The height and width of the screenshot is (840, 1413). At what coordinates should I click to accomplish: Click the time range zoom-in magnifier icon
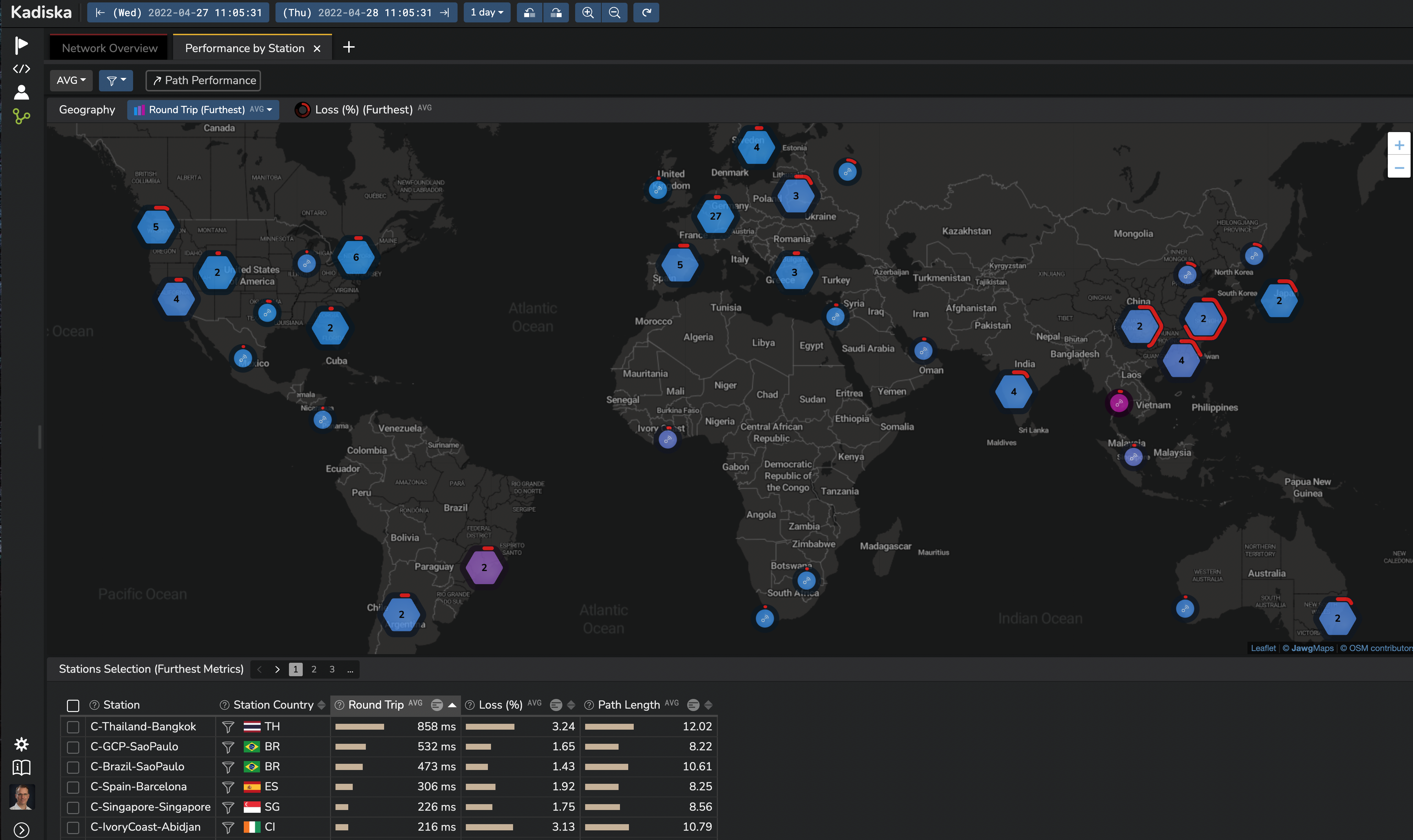point(588,12)
